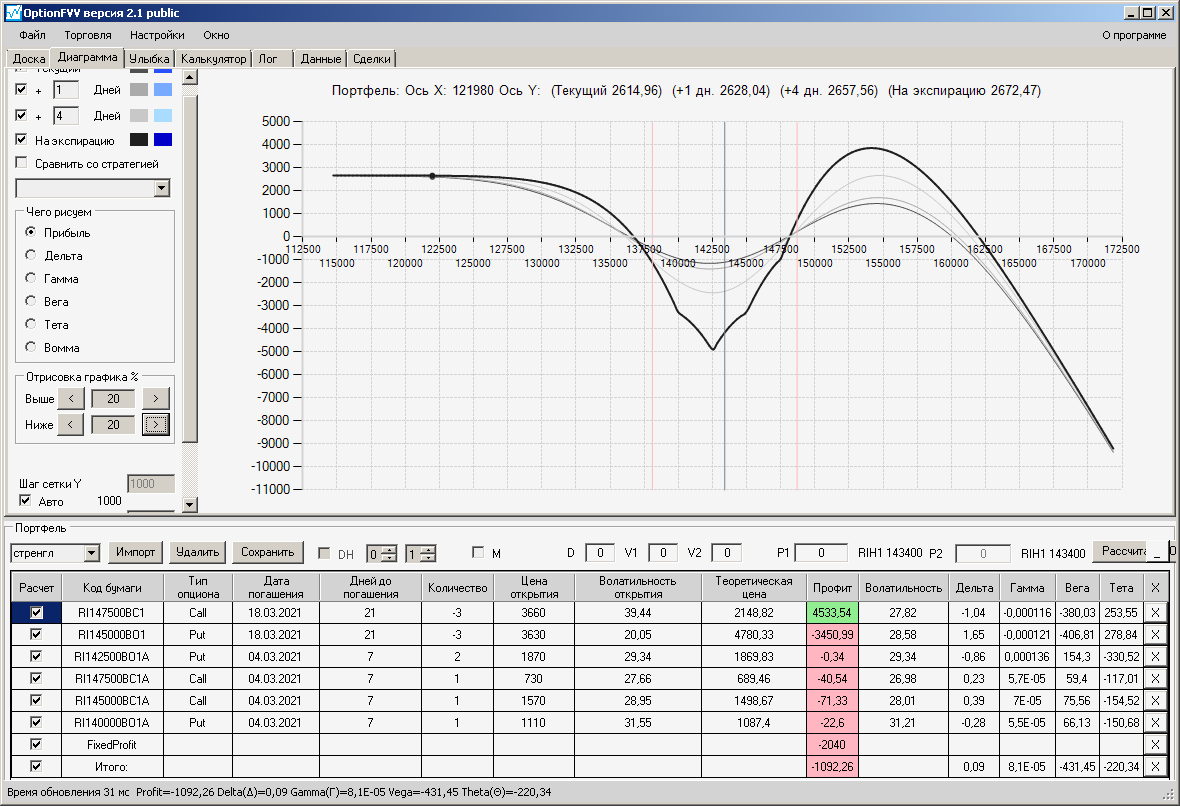Image resolution: width=1180 pixels, height=806 pixels.
Task: Click the P1 input field
Action: 821,553
